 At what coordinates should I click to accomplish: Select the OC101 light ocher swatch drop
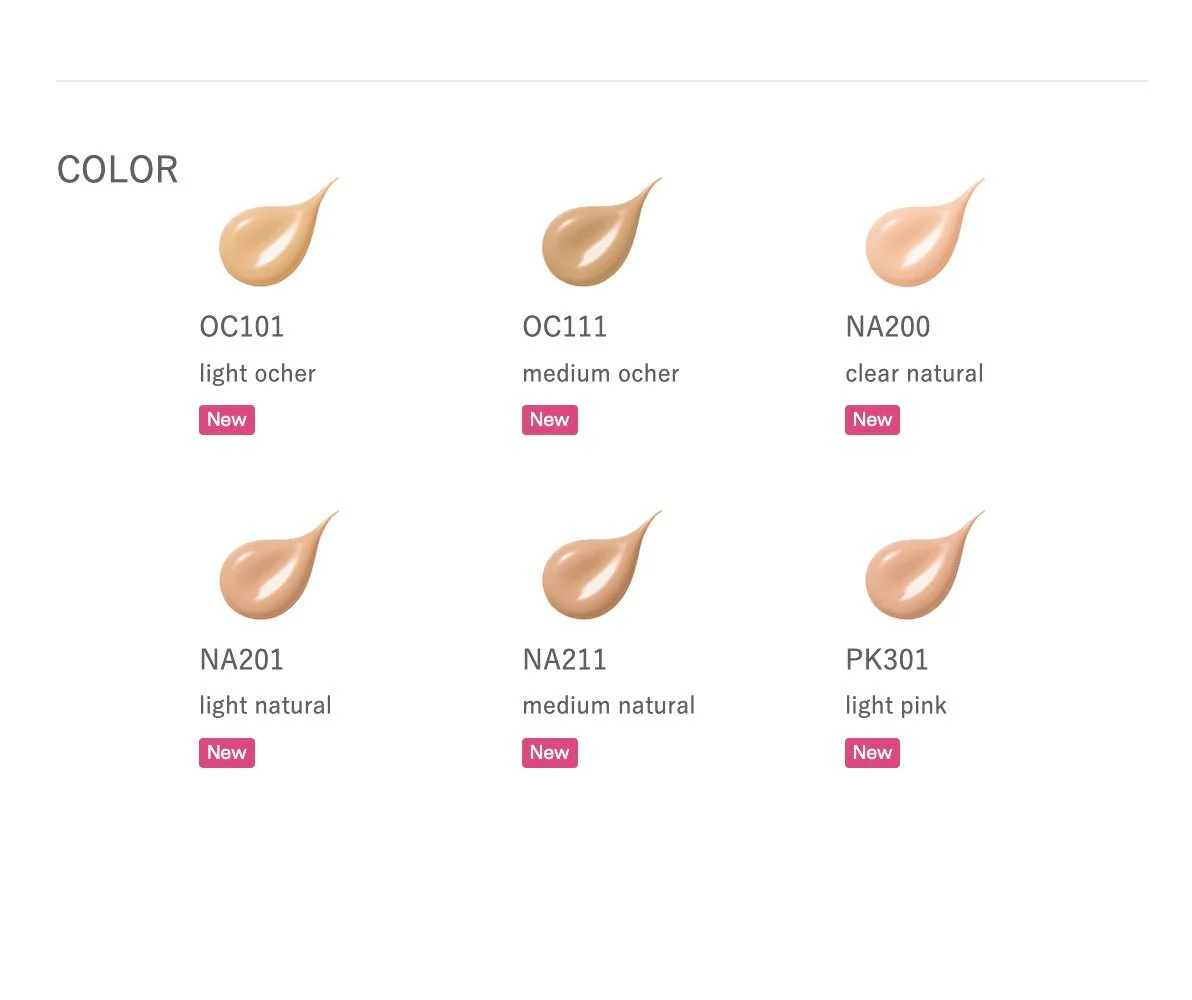tap(277, 232)
